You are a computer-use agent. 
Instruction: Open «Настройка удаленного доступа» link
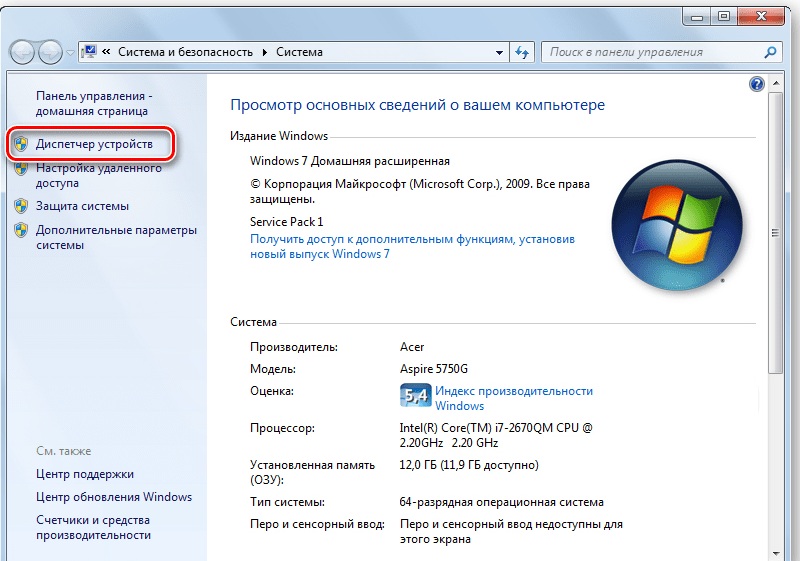tap(98, 175)
